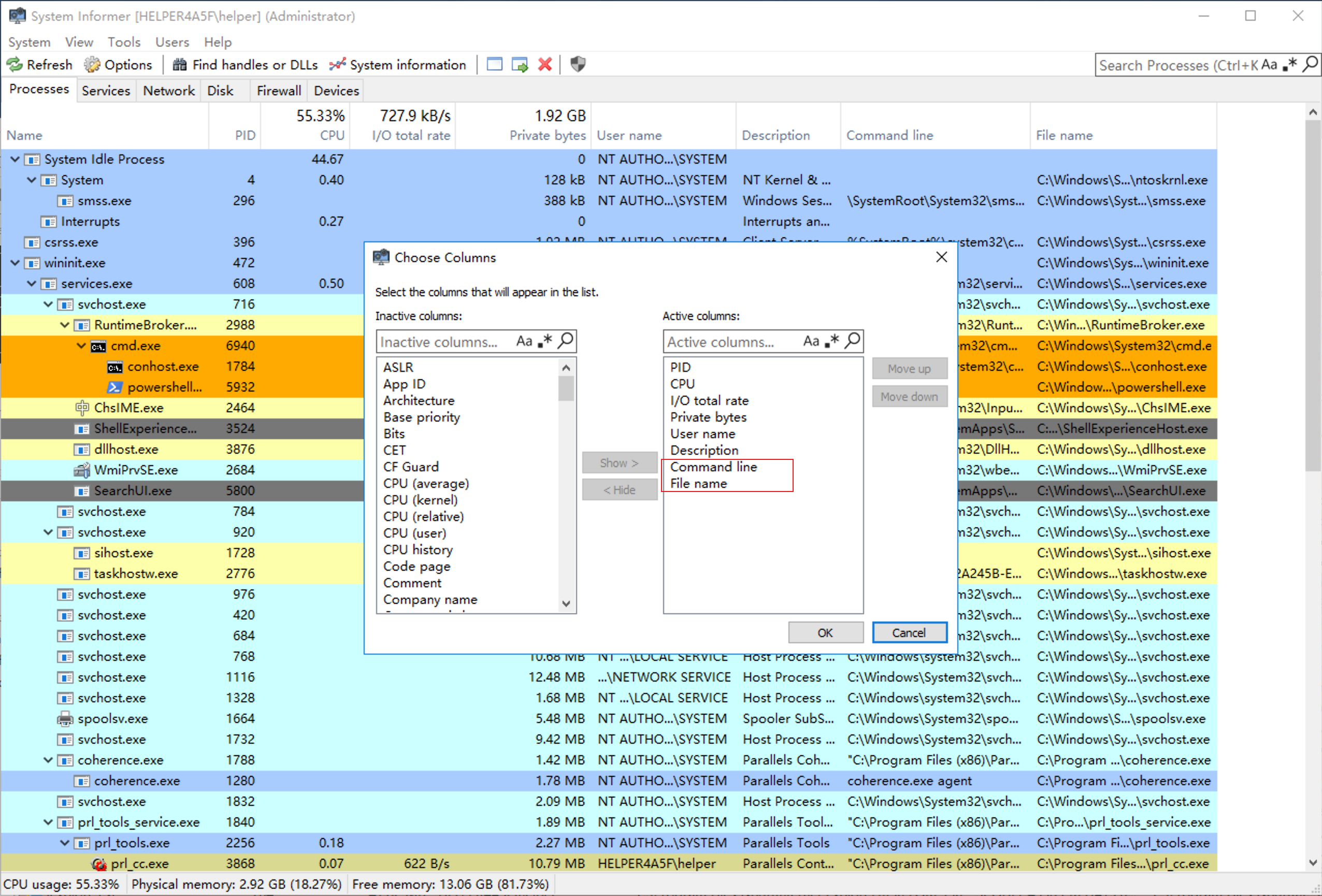
Task: Click the Find handles or DLLs binoculars
Action: click(180, 65)
